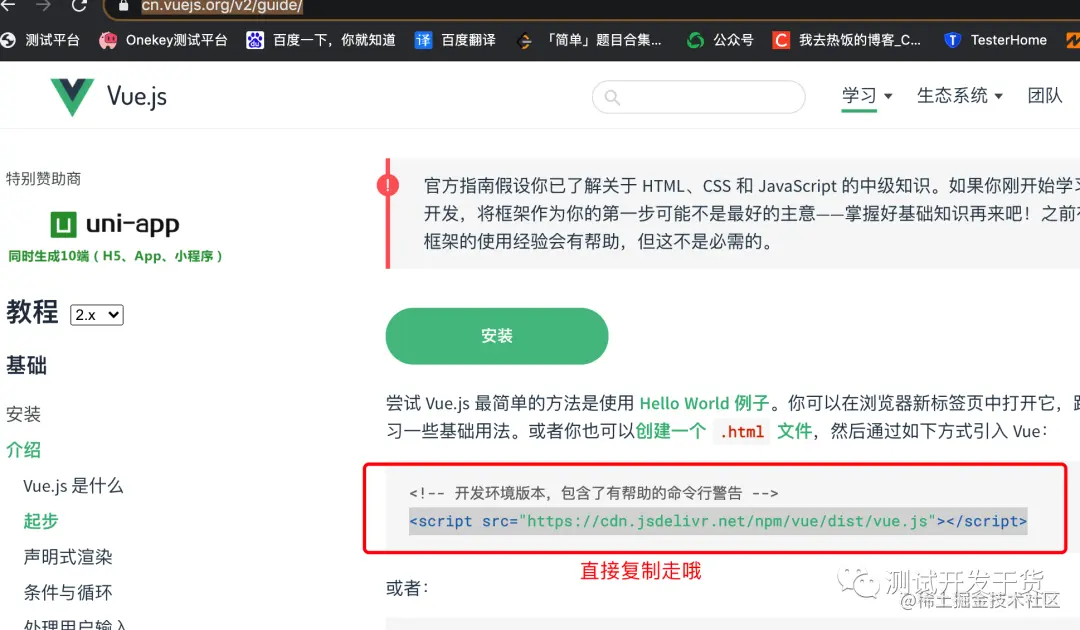Open the 公众号 bookmark
Screen dimensions: 1080x630
click(x=720, y=40)
